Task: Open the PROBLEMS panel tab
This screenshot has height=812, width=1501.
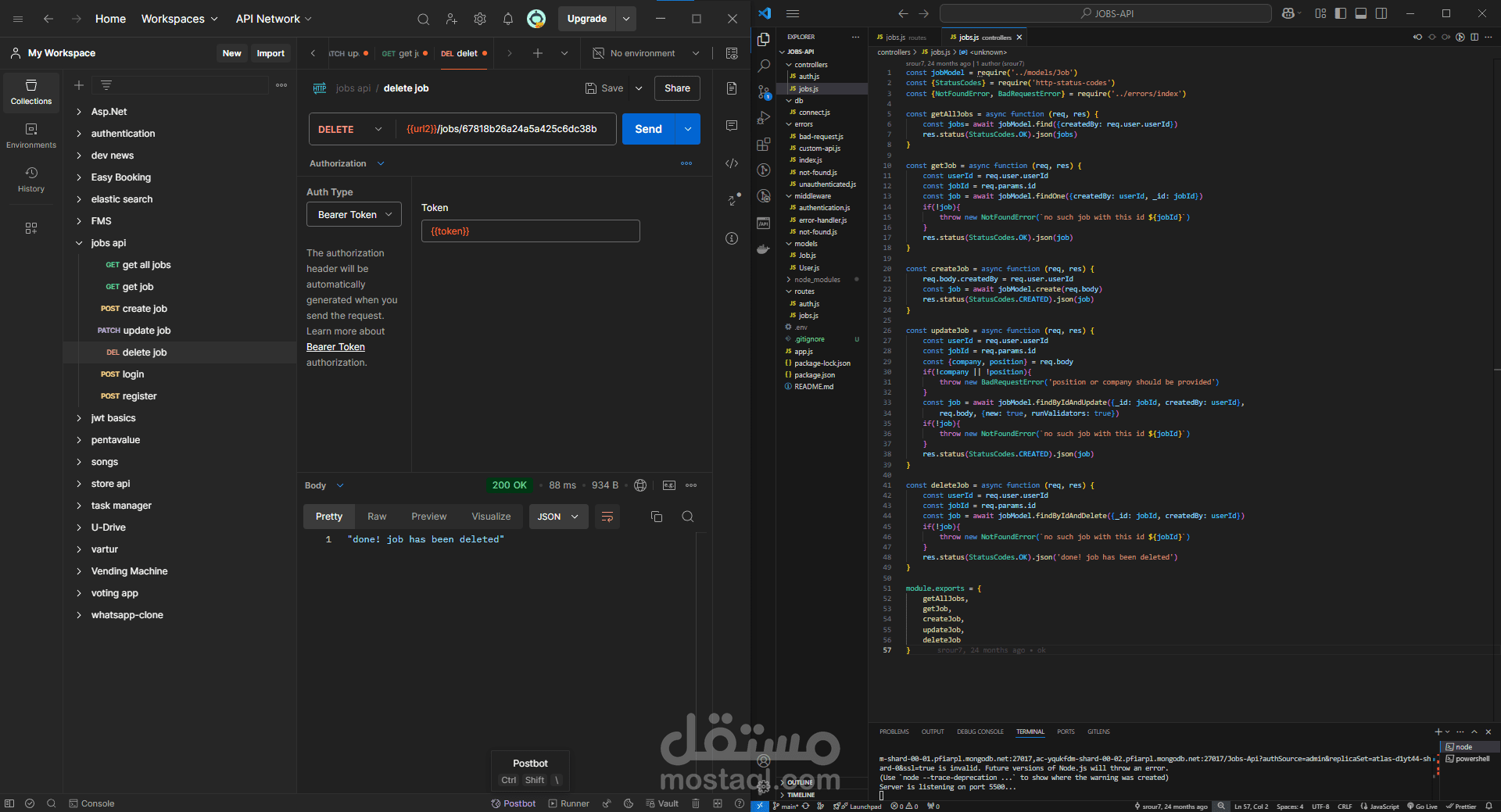Action: point(894,732)
